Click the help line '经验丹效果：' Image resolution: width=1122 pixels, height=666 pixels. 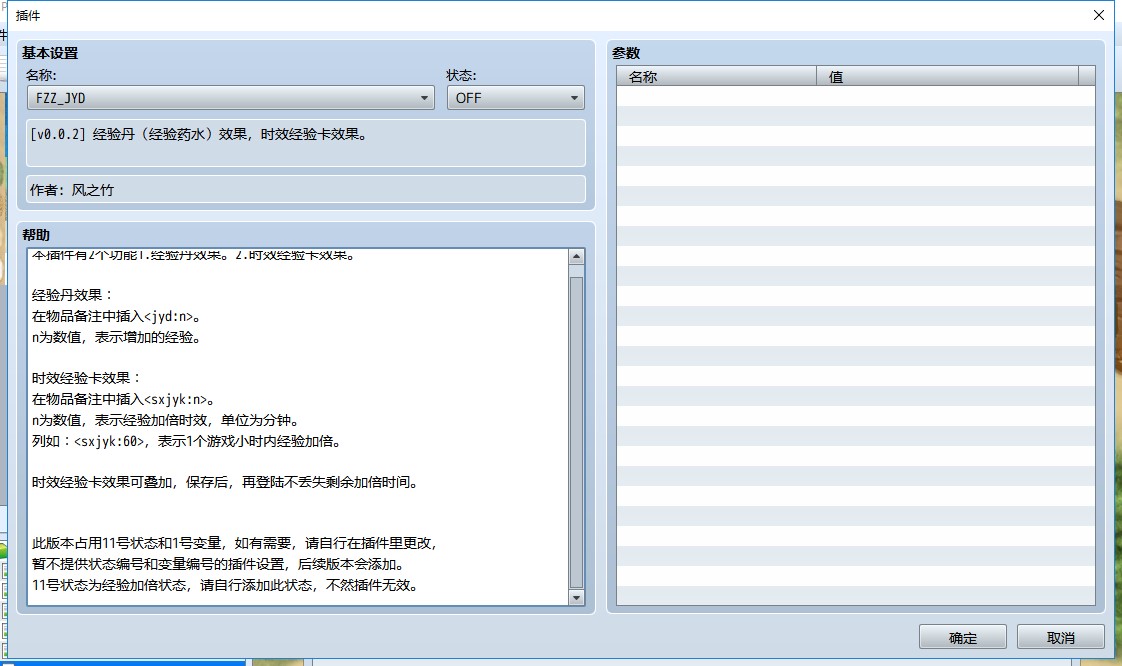tap(73, 295)
